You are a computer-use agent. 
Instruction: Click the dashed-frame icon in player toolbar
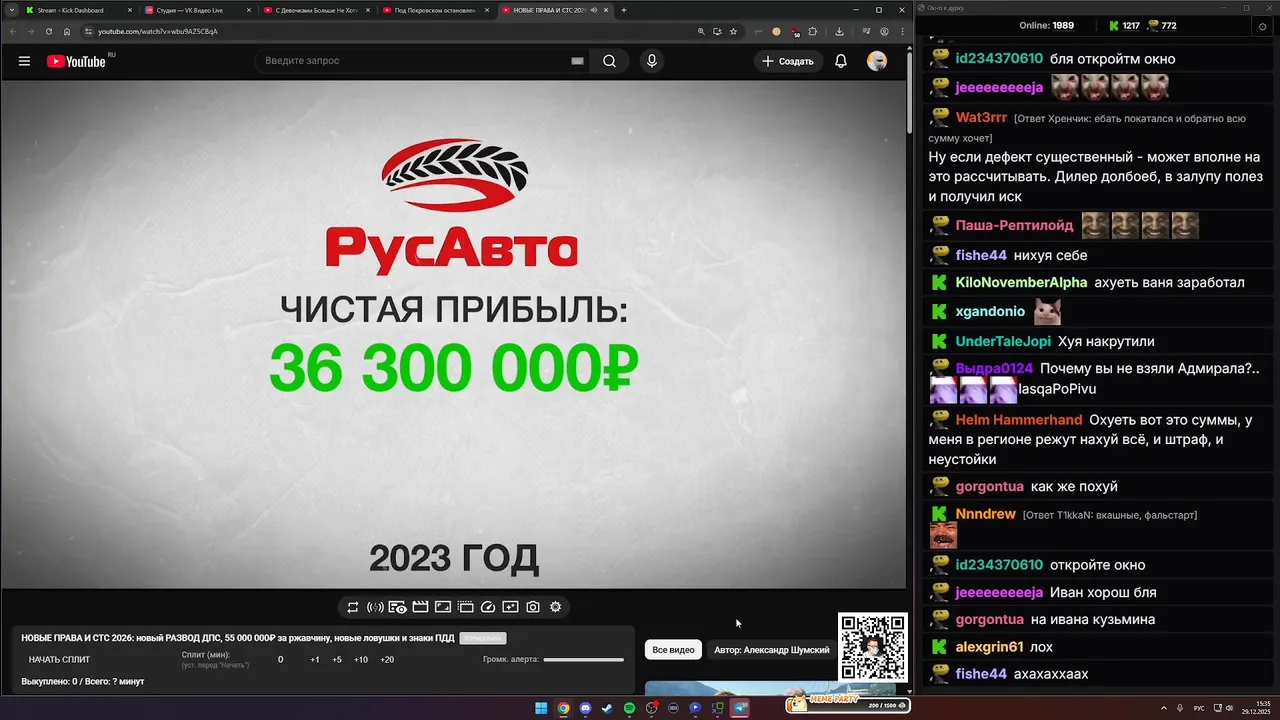465,607
